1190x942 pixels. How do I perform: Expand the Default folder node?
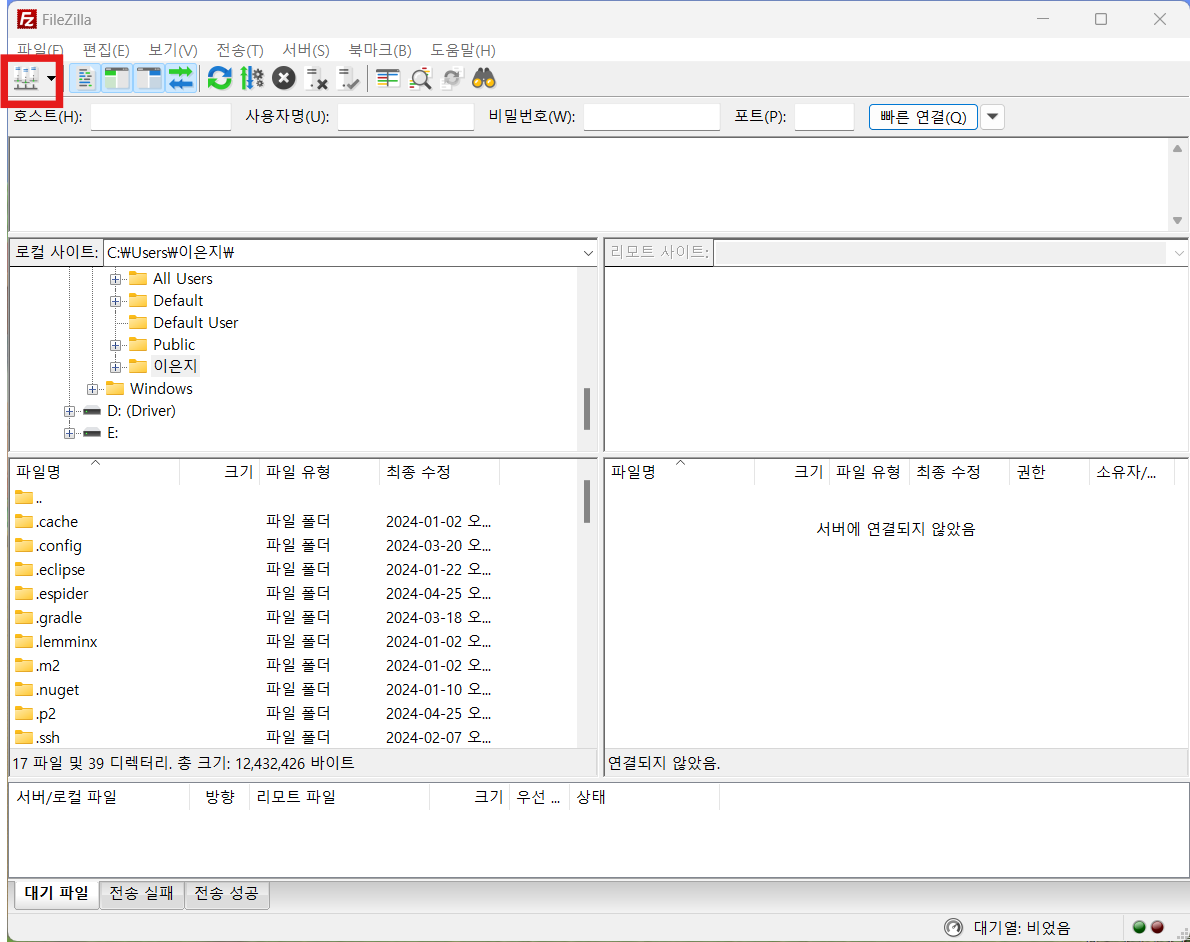115,301
